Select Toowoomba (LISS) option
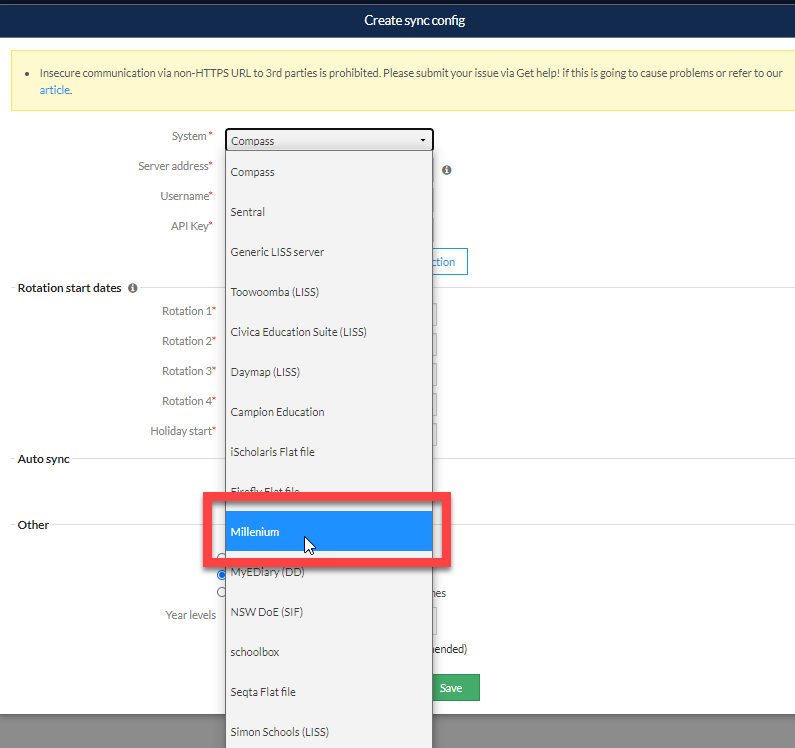Viewport: 795px width, 748px height. point(329,292)
